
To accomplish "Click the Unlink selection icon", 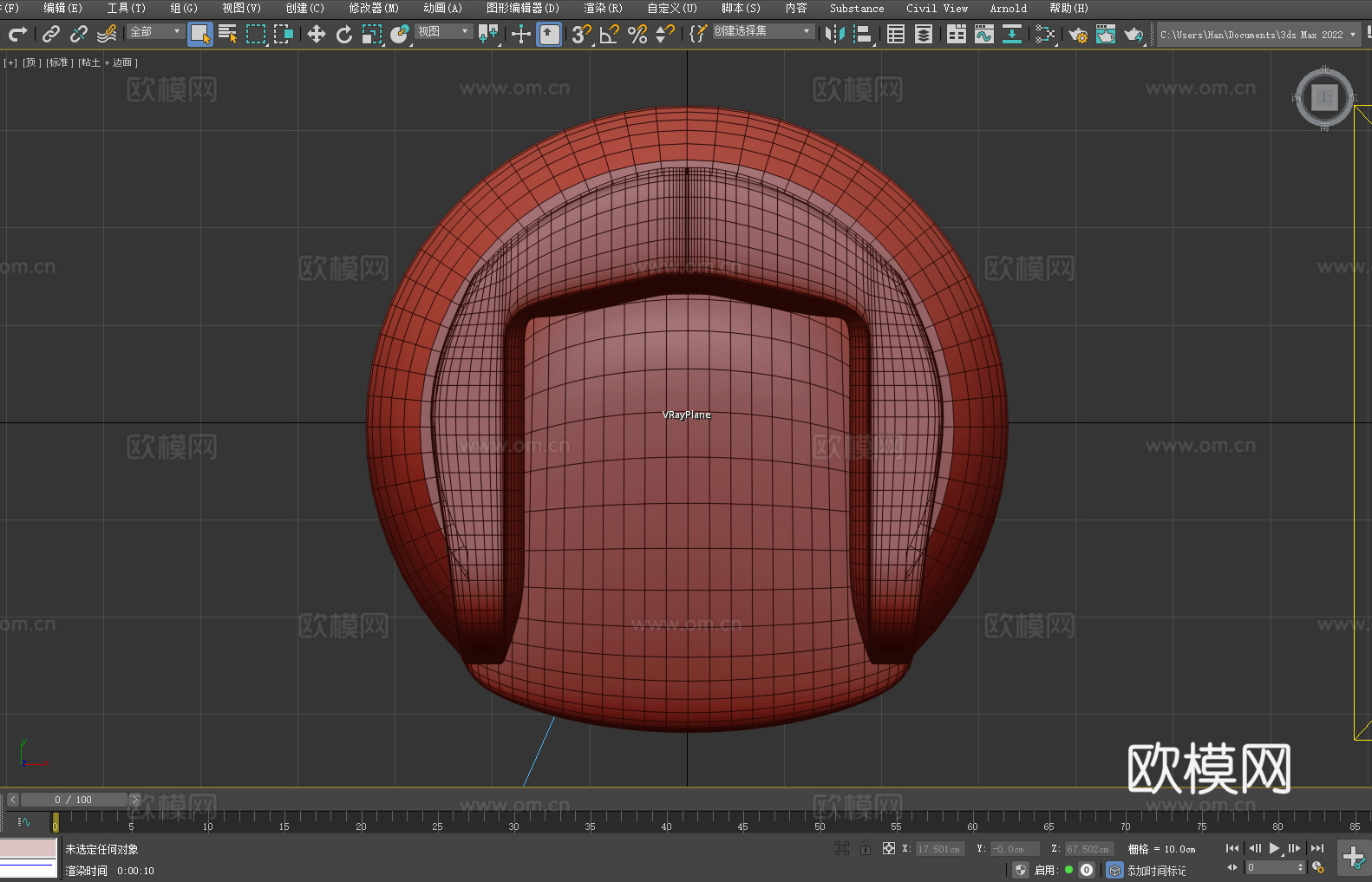I will [79, 34].
